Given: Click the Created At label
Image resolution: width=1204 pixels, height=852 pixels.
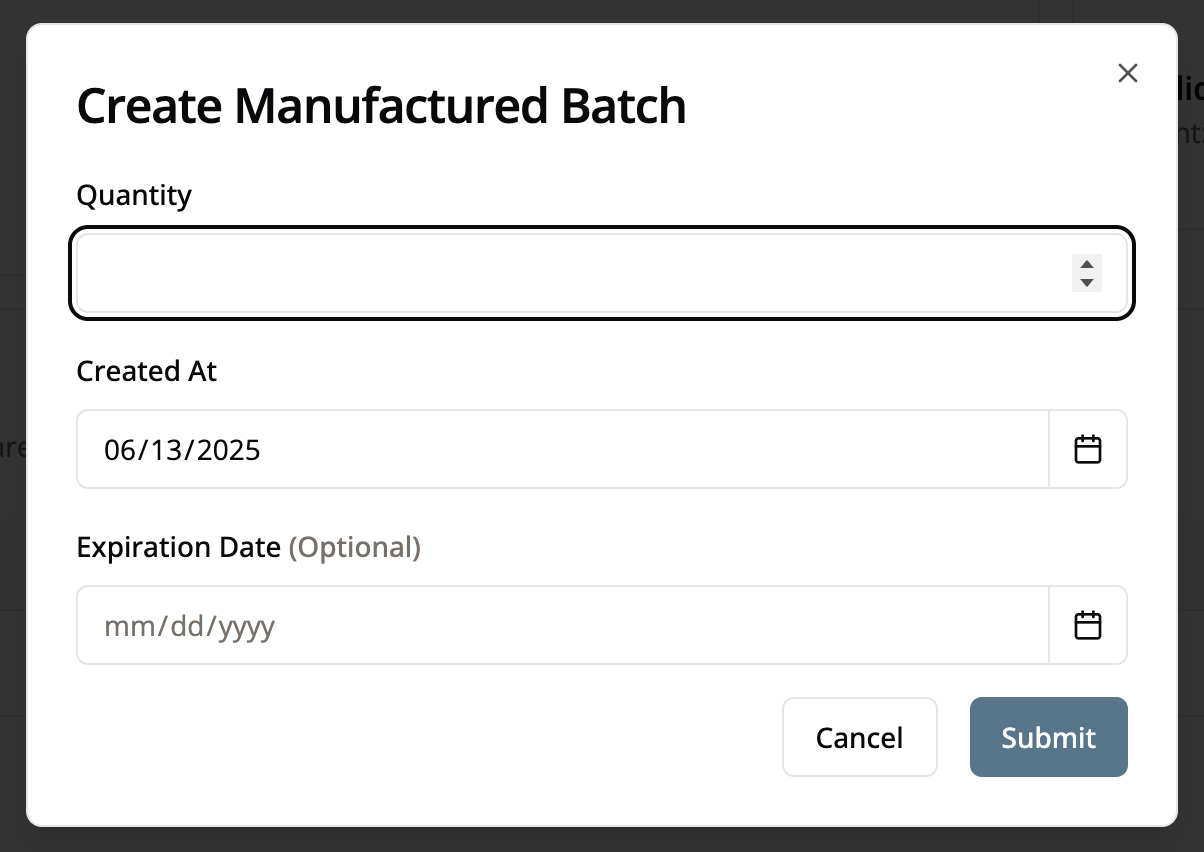Looking at the screenshot, I should click(x=147, y=371).
